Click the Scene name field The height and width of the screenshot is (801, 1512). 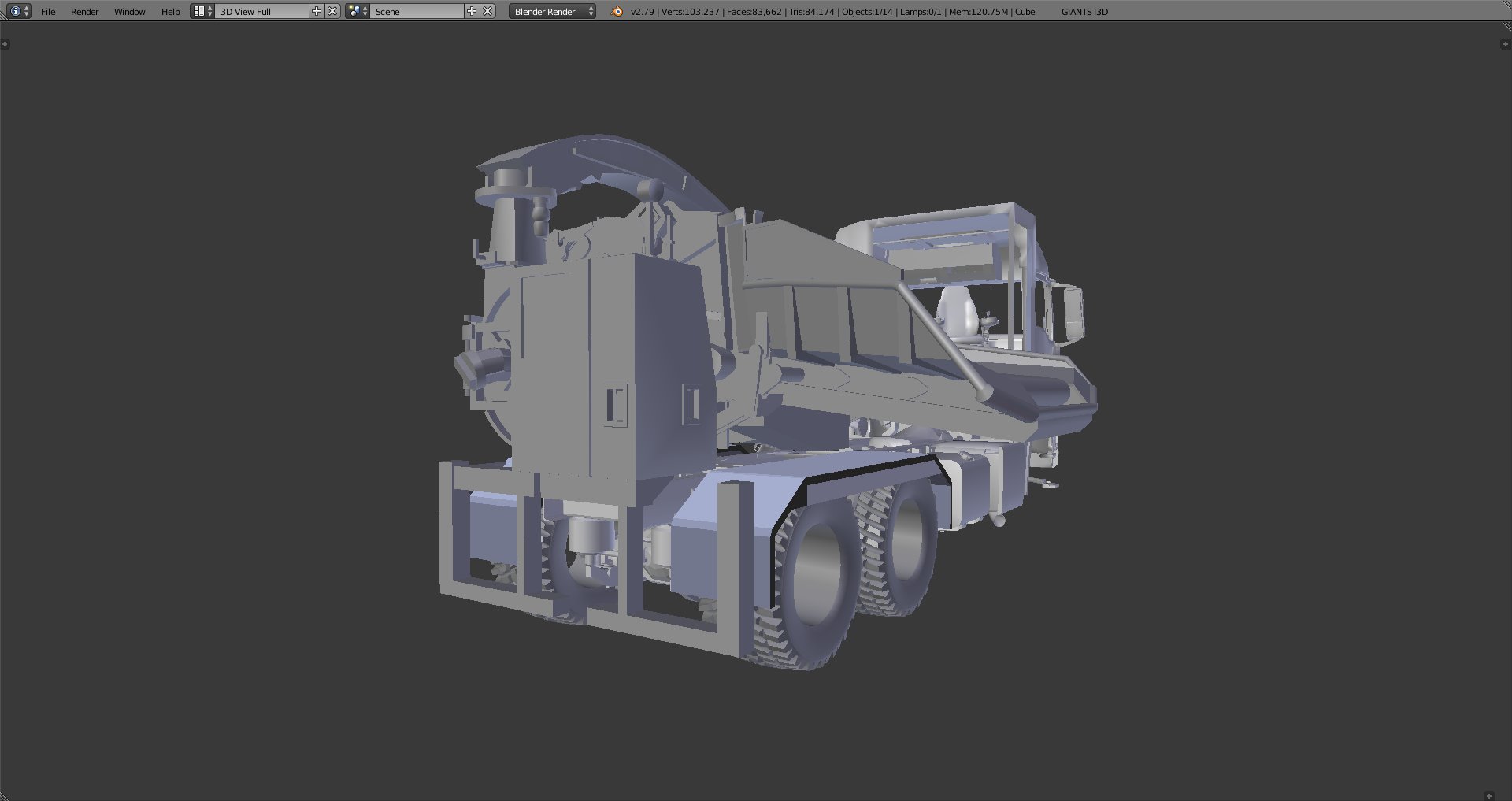coord(417,11)
